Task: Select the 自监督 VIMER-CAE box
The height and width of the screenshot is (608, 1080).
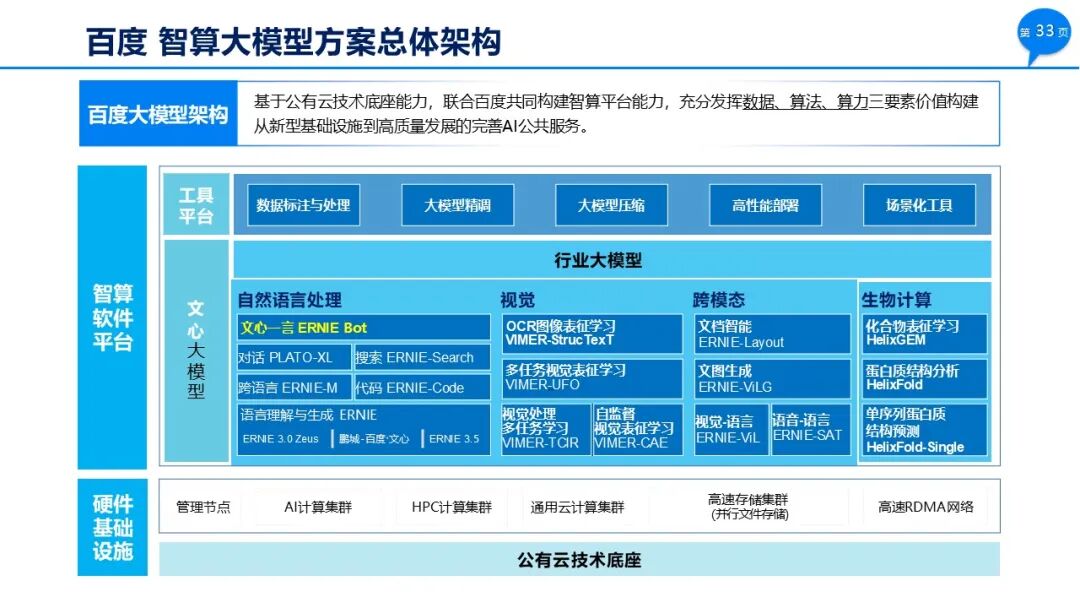Action: click(638, 429)
